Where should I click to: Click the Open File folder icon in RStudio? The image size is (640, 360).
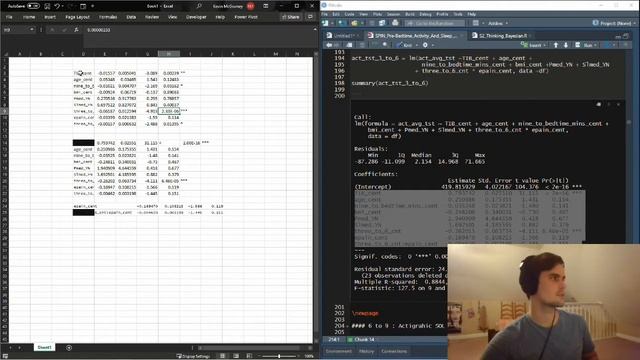354,23
